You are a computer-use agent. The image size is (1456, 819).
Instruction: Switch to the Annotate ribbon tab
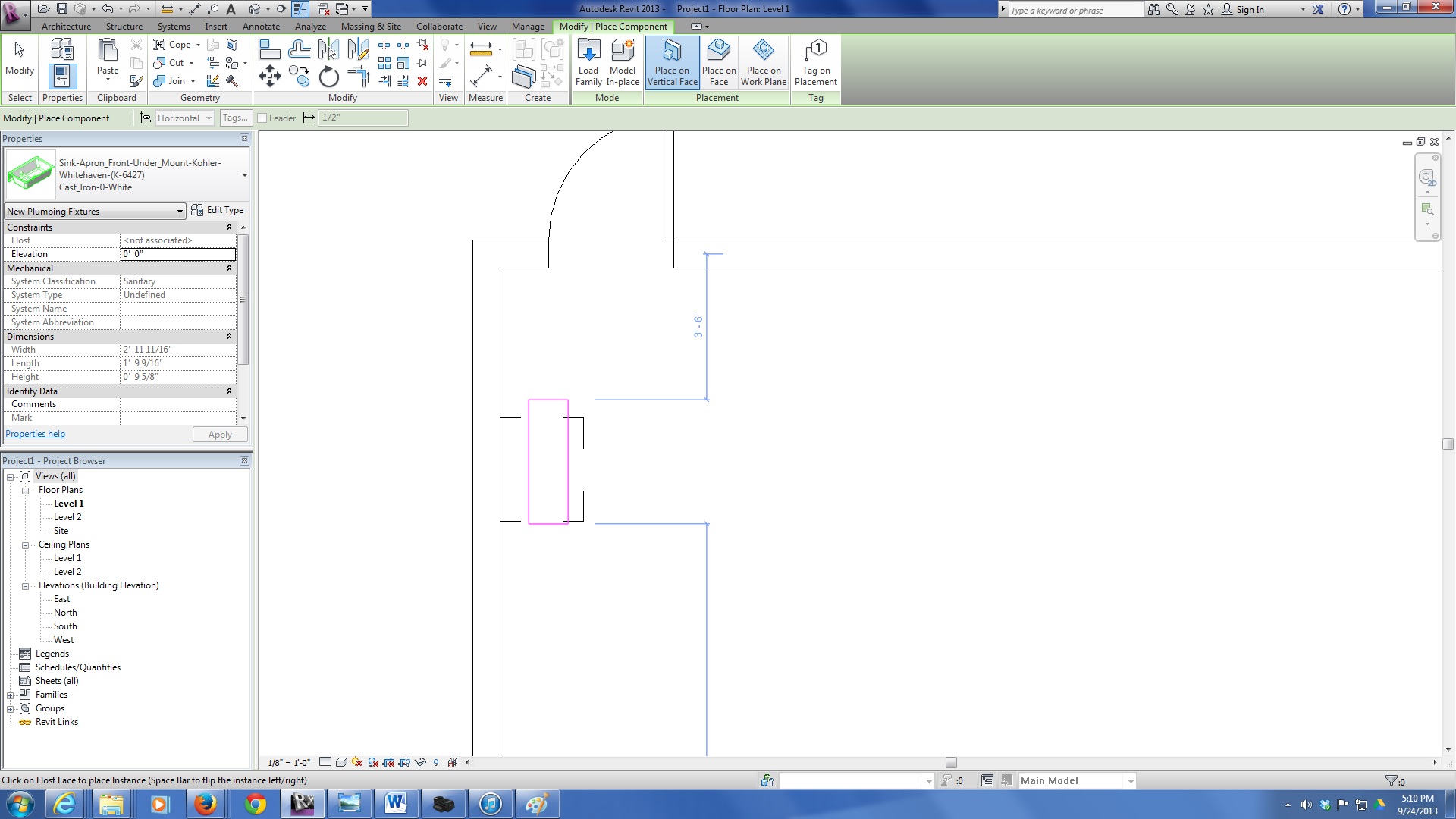[x=261, y=27]
